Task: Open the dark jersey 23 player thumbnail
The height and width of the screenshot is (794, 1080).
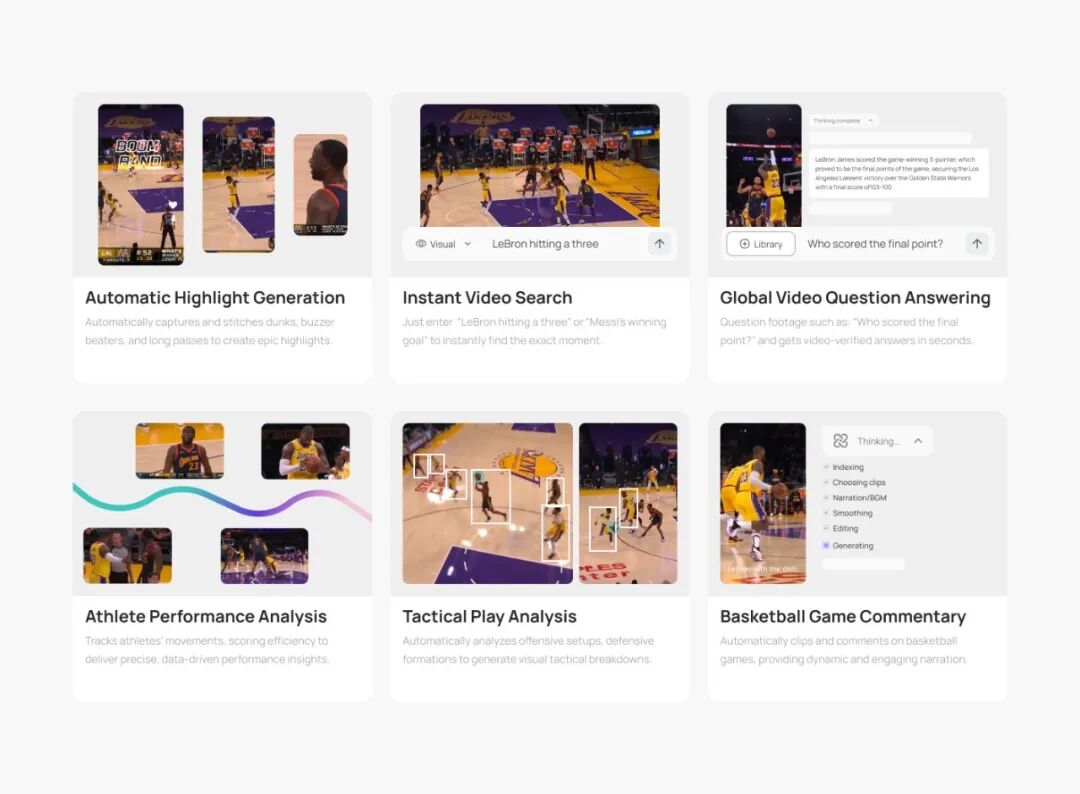Action: click(180, 450)
